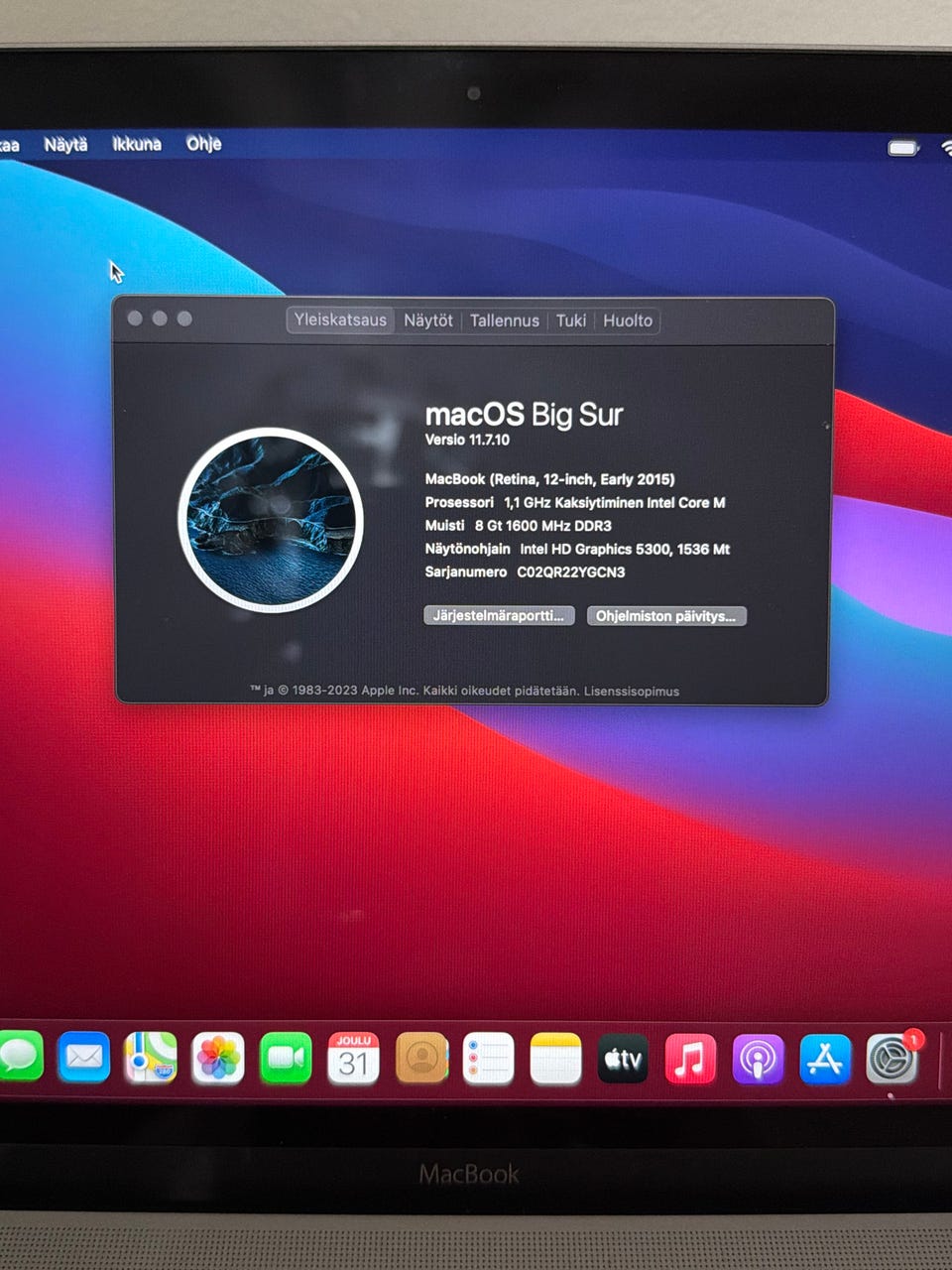The width and height of the screenshot is (952, 1270).
Task: Click the macOS Big Sur logo image
Action: pyautogui.click(x=271, y=519)
